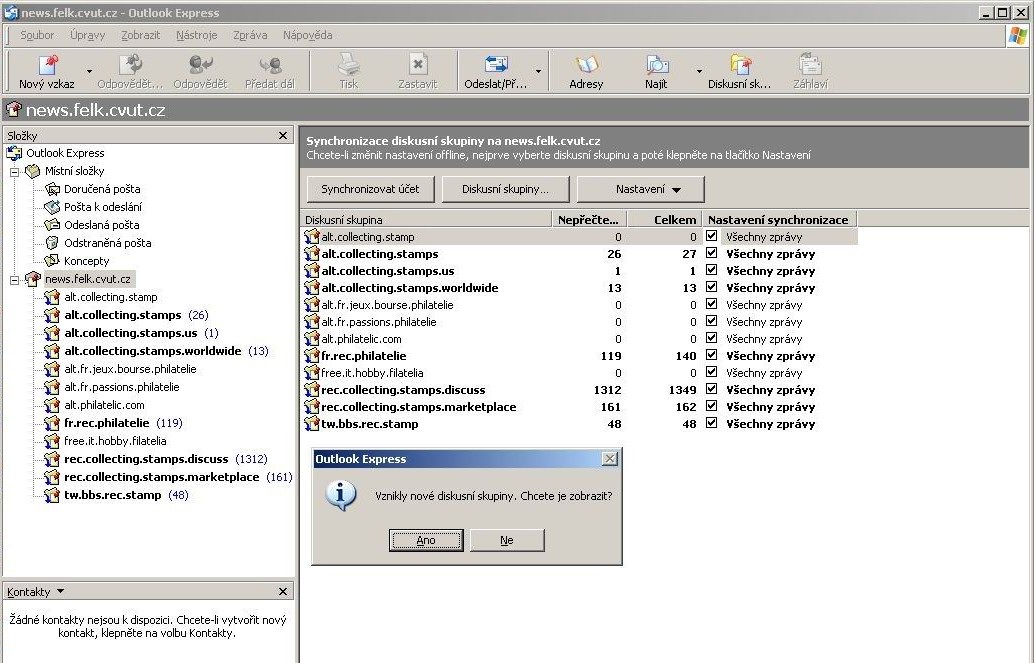Select rec.collecting.stamps.discuss in folder tree
This screenshot has width=1034, height=663.
[x=146, y=458]
